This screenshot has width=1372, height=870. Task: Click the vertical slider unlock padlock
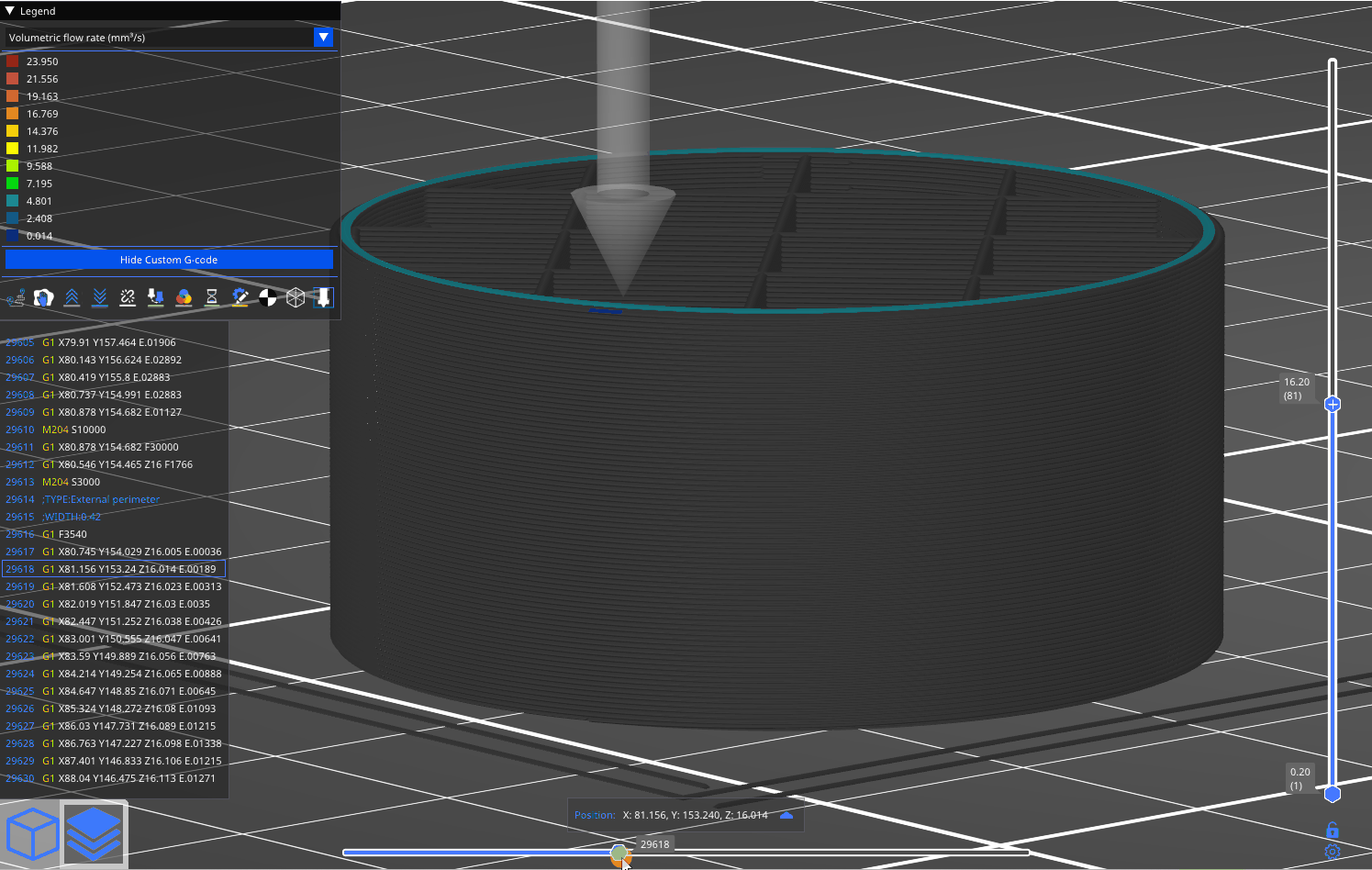(1333, 830)
